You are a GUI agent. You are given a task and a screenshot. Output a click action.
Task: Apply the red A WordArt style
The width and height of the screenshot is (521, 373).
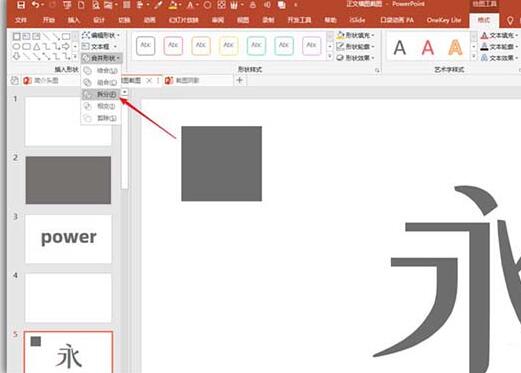(428, 47)
